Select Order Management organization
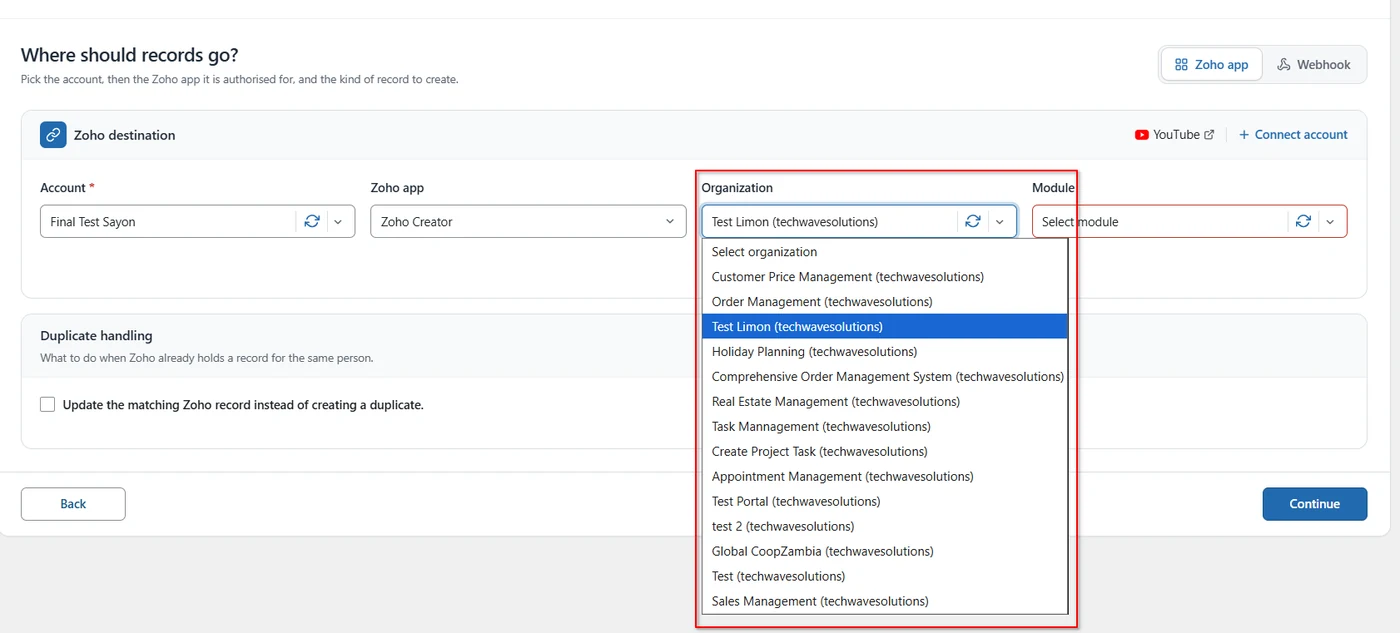The width and height of the screenshot is (1400, 633). click(x=885, y=302)
